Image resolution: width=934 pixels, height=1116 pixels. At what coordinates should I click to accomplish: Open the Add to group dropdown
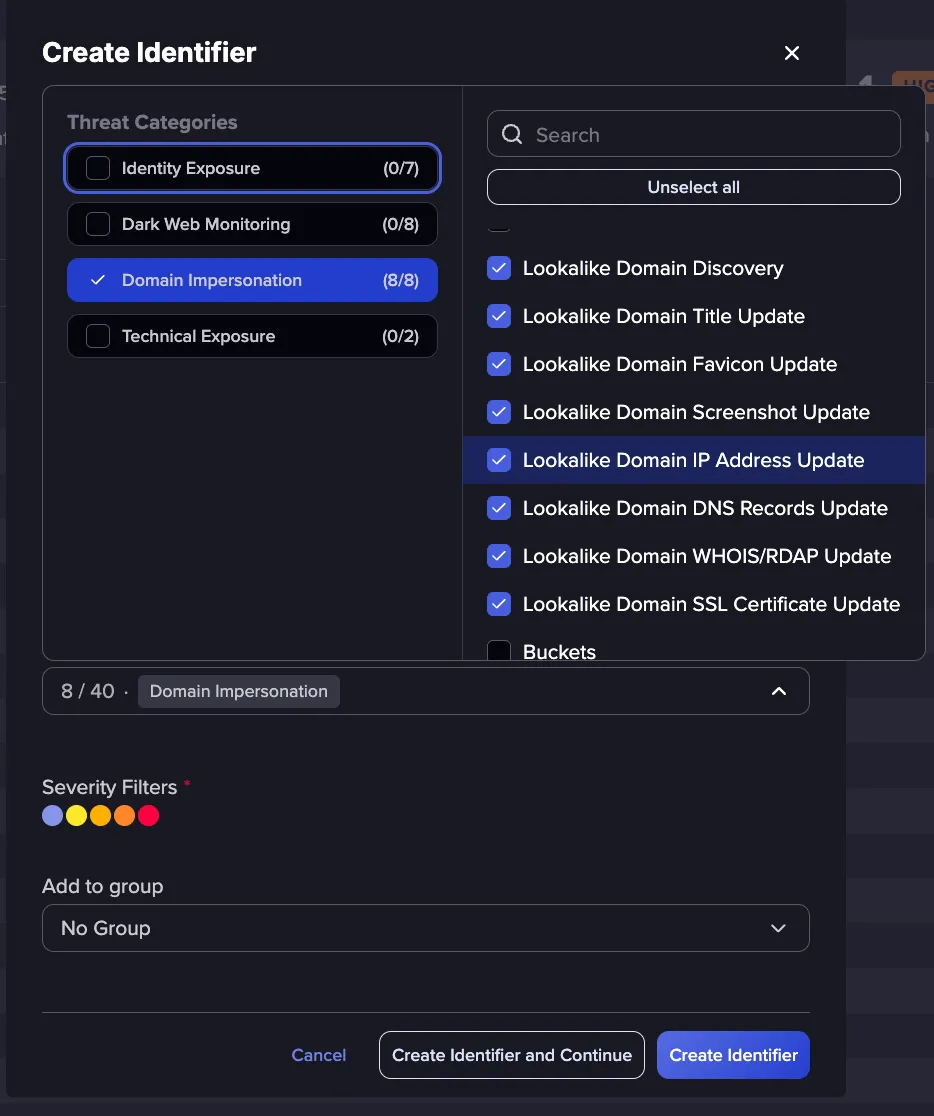426,928
